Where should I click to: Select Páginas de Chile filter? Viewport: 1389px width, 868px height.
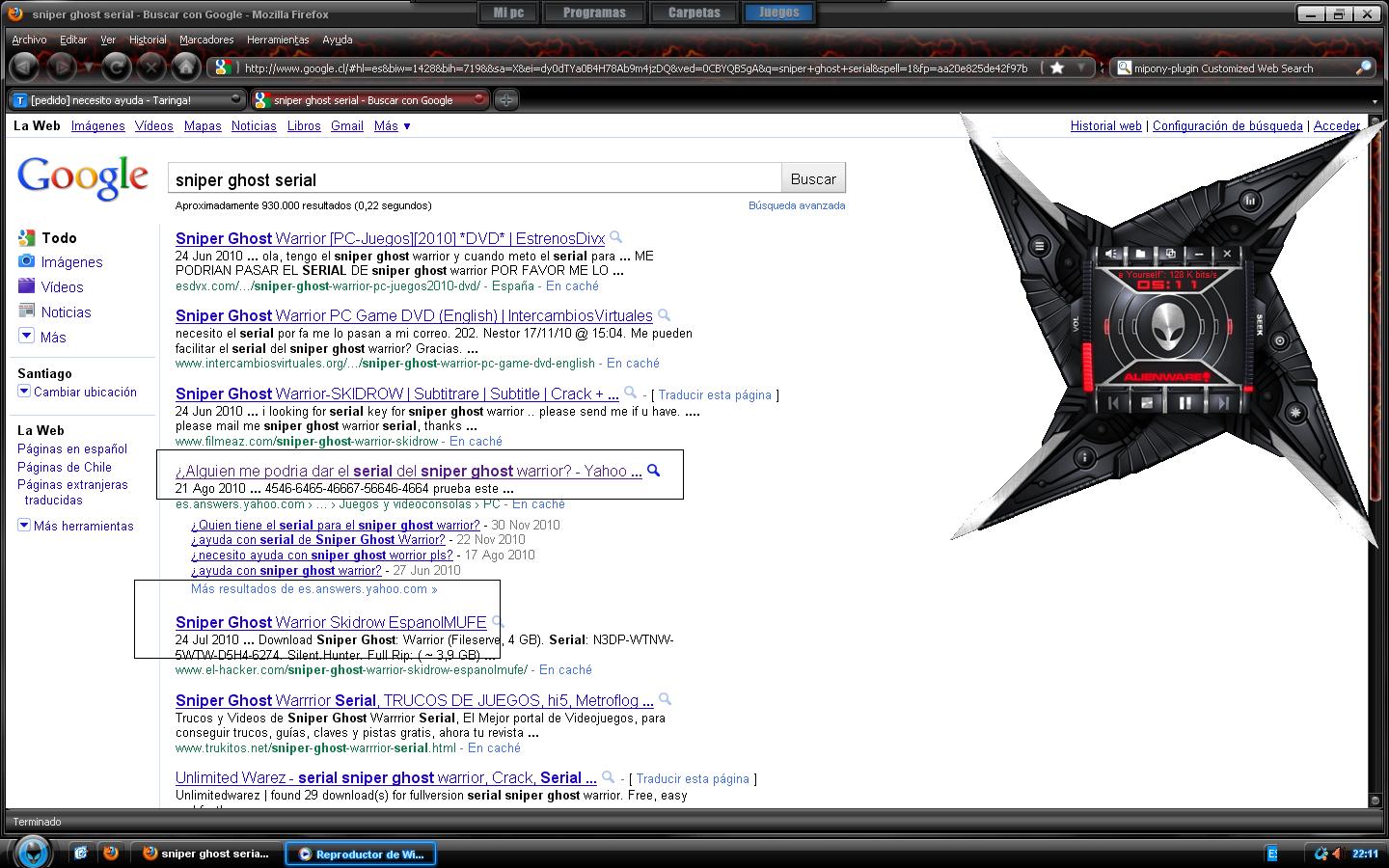[65, 467]
